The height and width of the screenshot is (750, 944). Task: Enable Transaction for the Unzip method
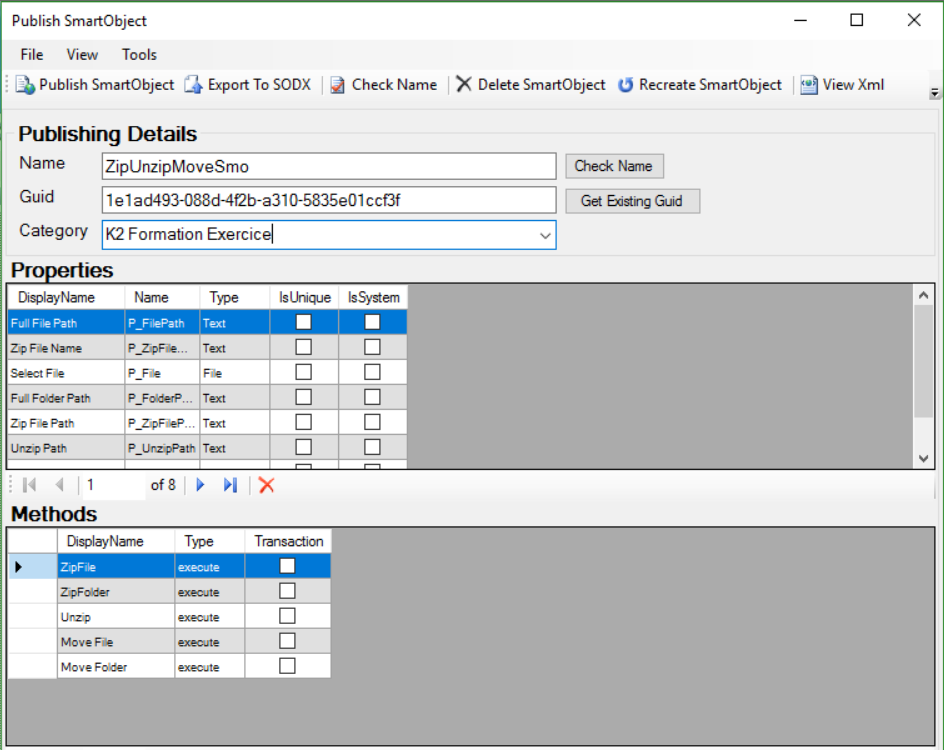point(287,616)
